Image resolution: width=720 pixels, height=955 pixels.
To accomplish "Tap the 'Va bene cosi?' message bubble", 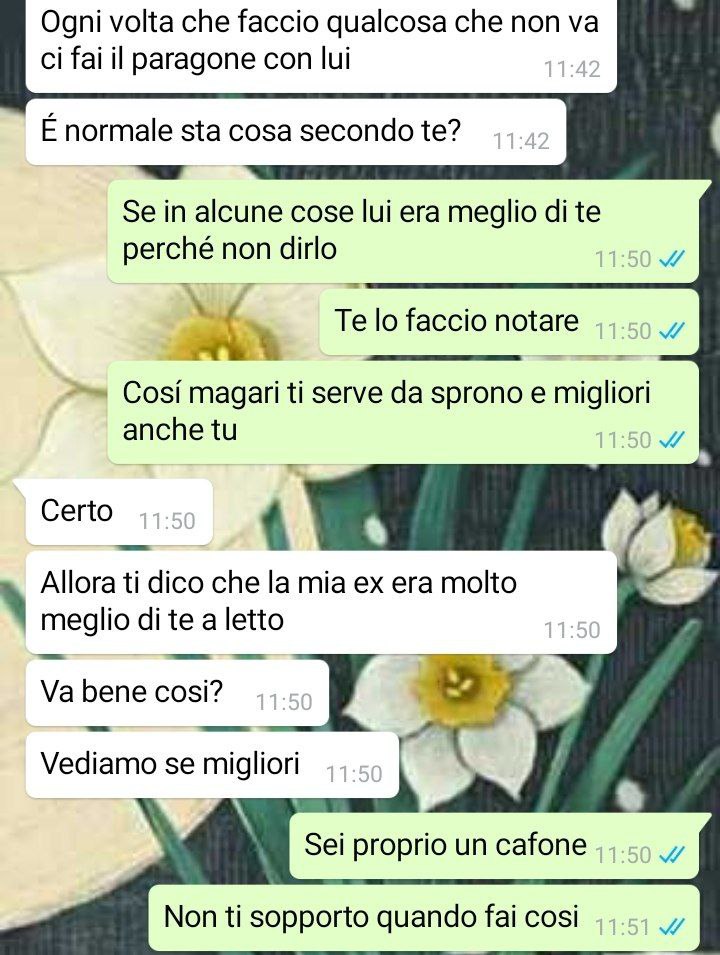I will 177,693.
